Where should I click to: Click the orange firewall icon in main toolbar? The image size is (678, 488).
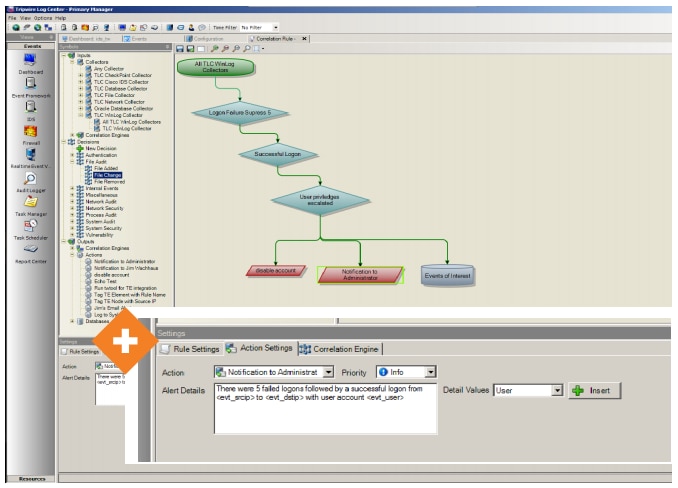(x=85, y=27)
